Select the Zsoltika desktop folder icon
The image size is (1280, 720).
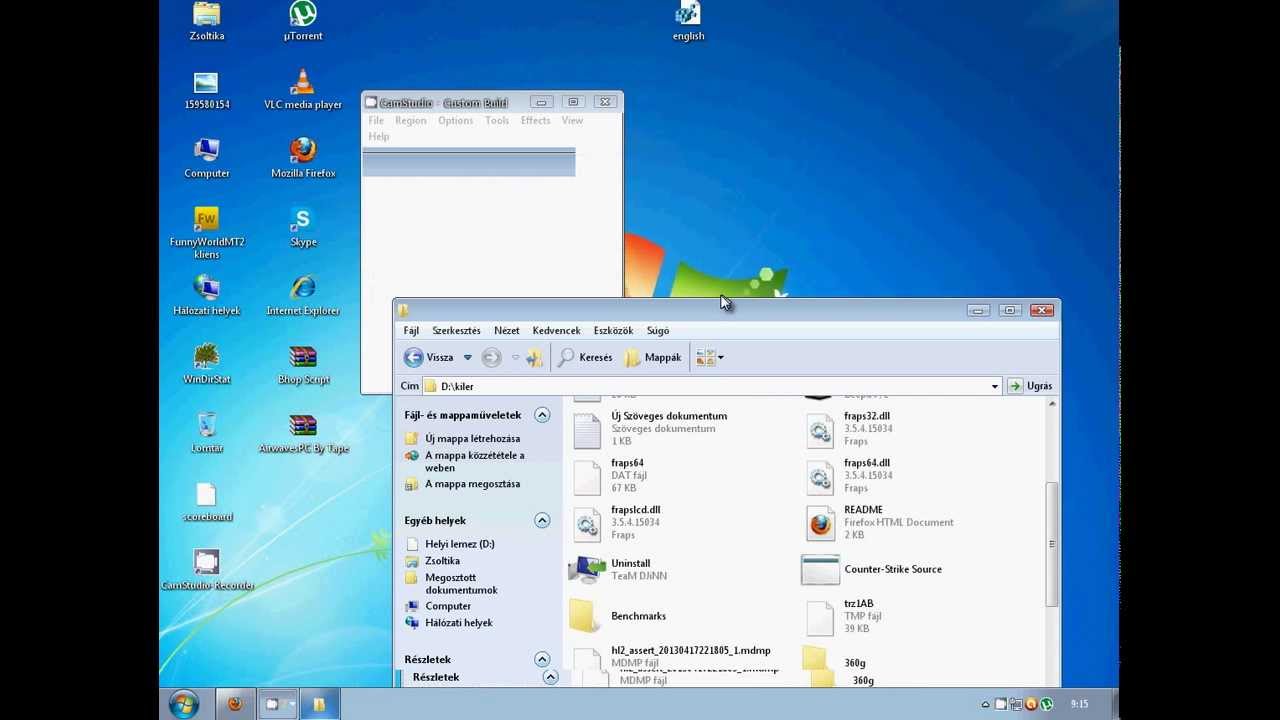coord(206,14)
